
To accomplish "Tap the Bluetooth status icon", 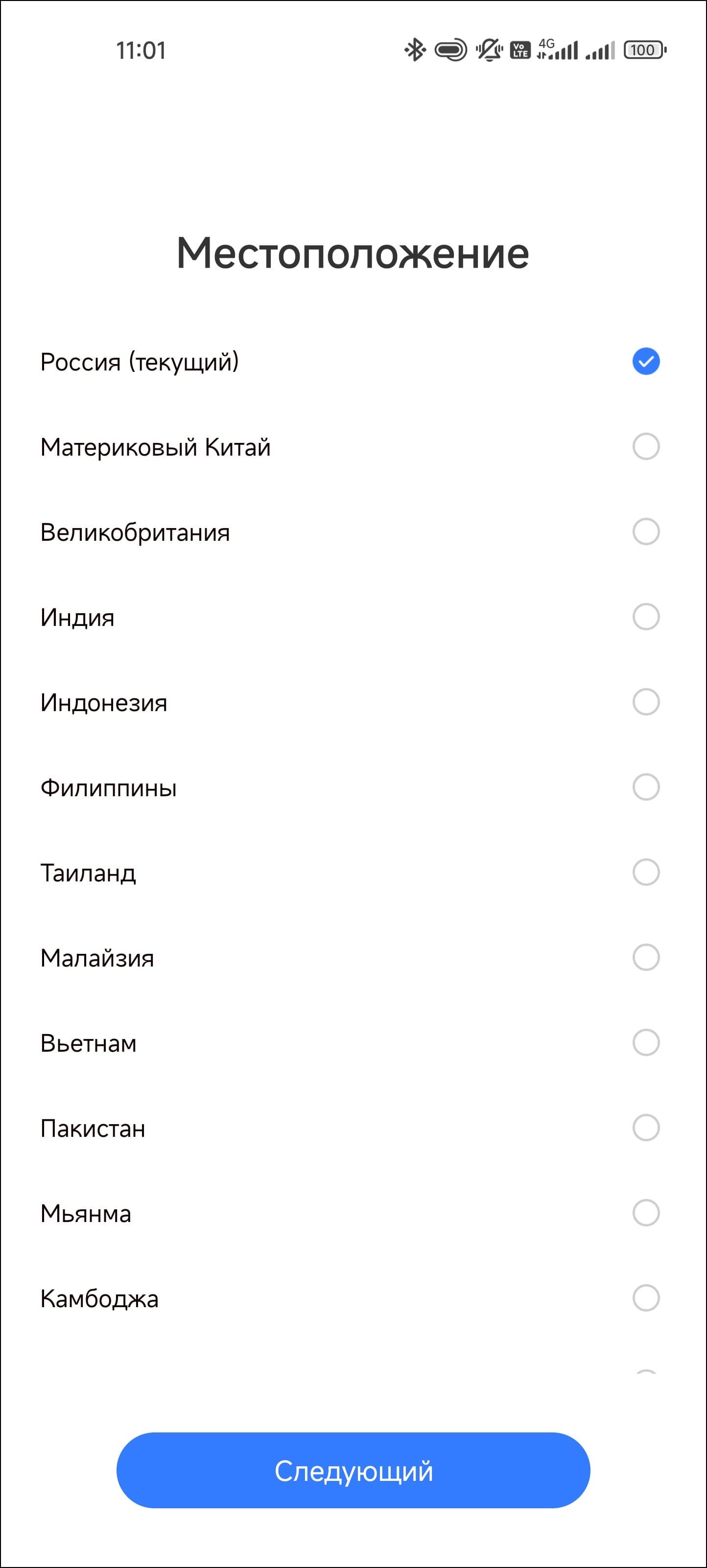I will click(415, 50).
